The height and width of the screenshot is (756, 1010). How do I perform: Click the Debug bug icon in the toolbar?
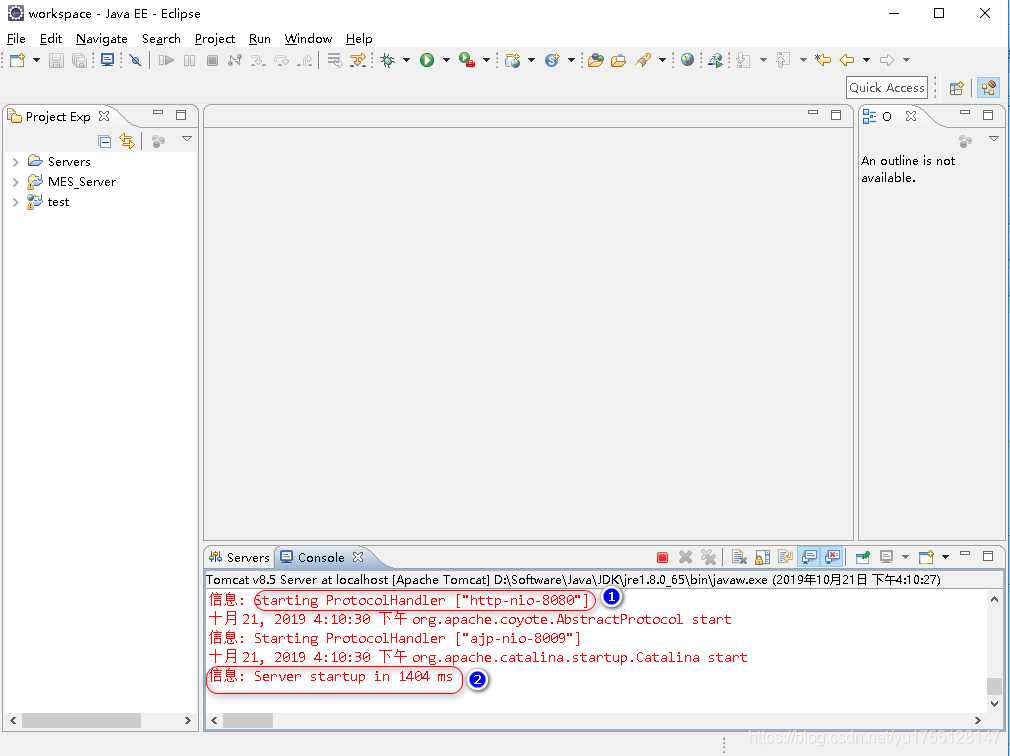pos(388,61)
